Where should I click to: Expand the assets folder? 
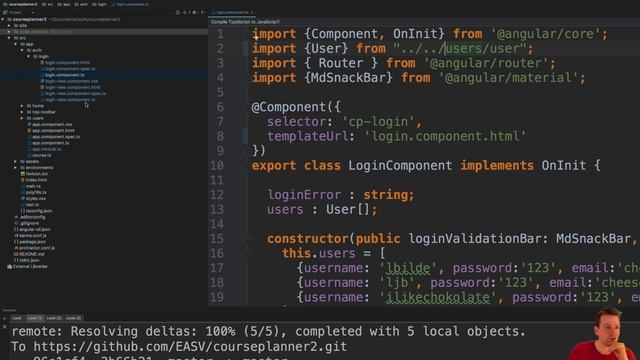(x=16, y=162)
